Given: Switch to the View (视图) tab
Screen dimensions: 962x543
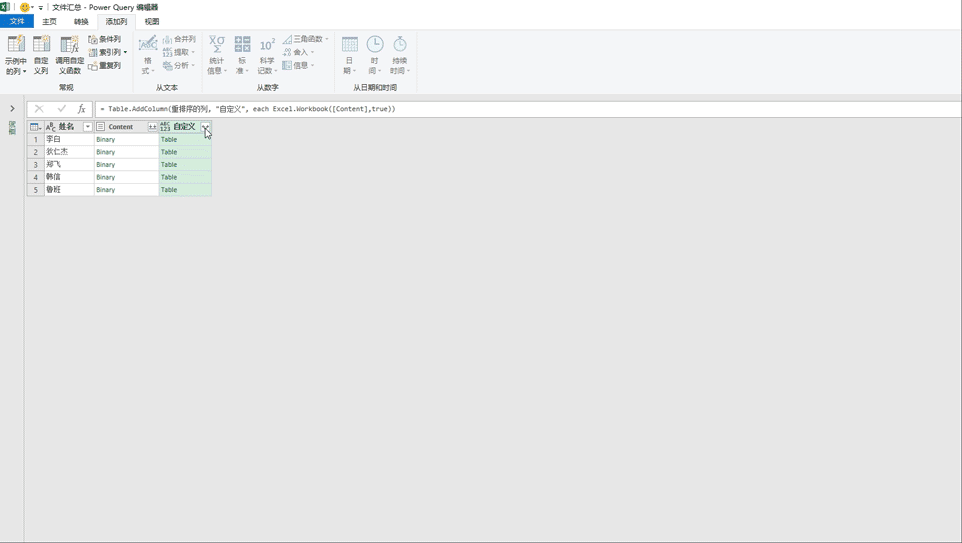Looking at the screenshot, I should [152, 21].
